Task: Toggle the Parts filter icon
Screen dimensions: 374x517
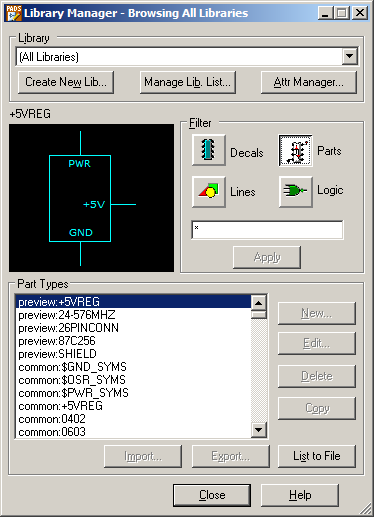Action: (x=295, y=150)
